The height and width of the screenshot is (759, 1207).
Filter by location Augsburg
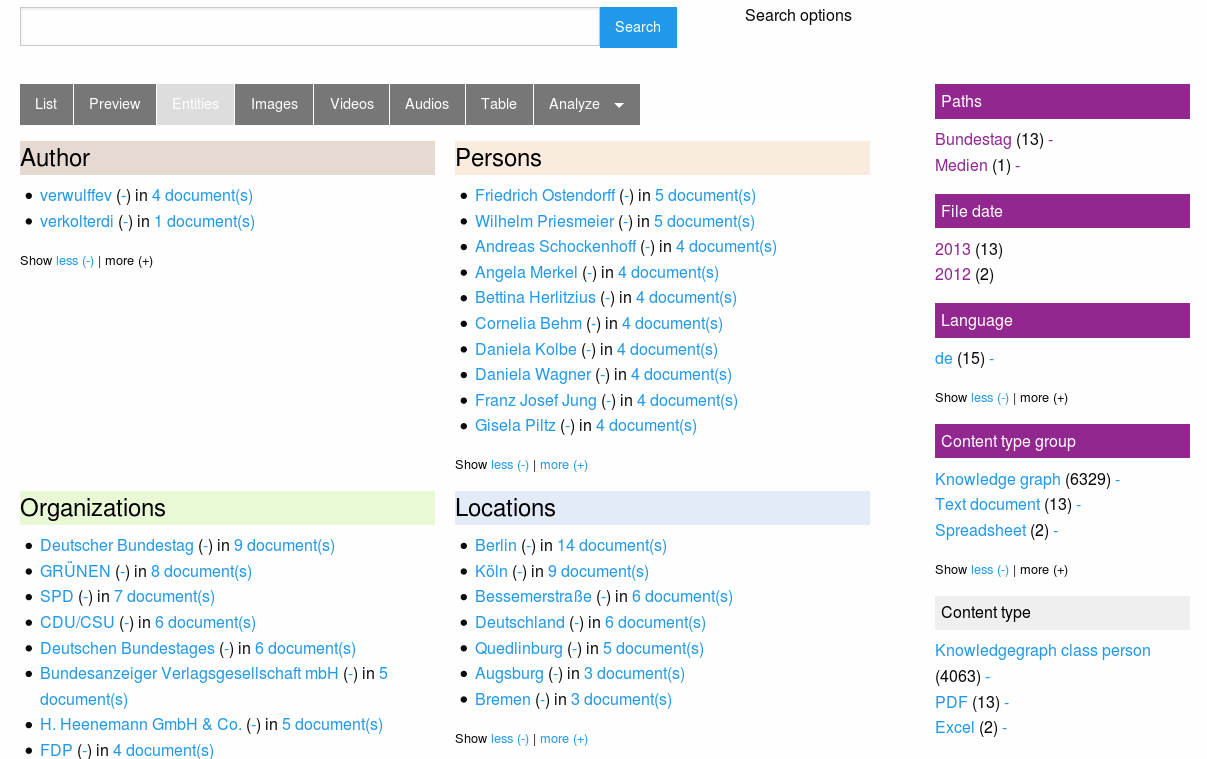[509, 673]
